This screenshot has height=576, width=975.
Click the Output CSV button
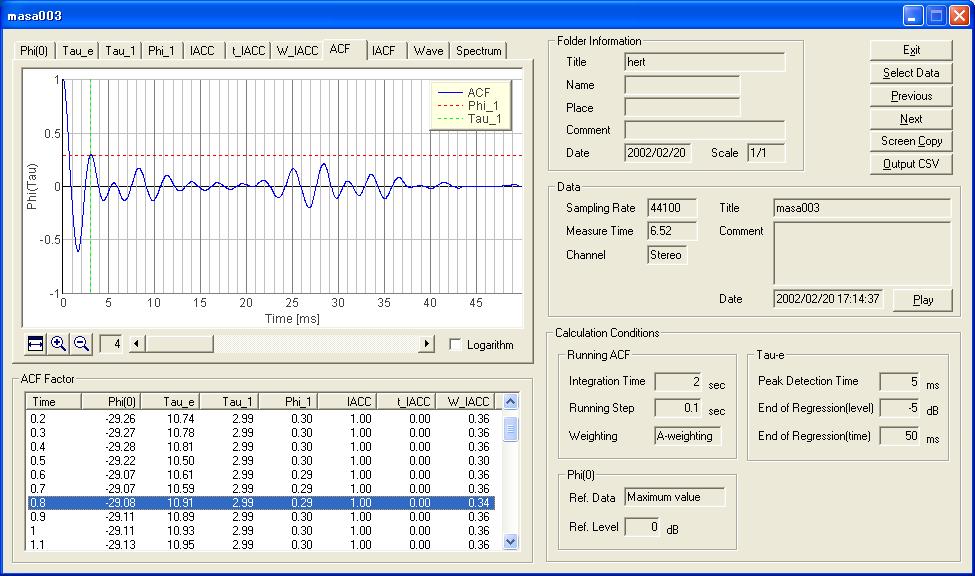pos(911,164)
